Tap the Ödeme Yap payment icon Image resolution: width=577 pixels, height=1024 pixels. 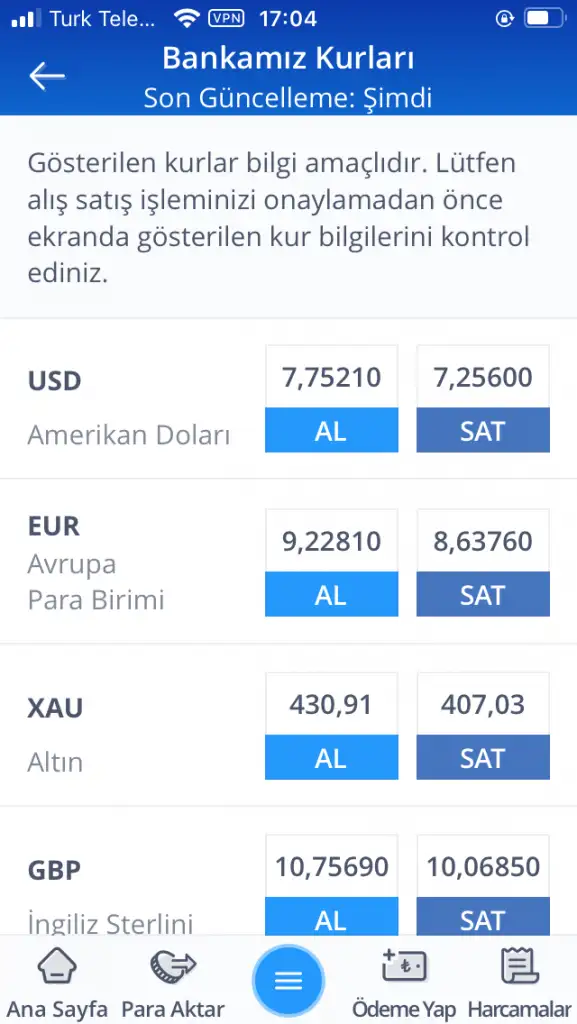(x=404, y=967)
